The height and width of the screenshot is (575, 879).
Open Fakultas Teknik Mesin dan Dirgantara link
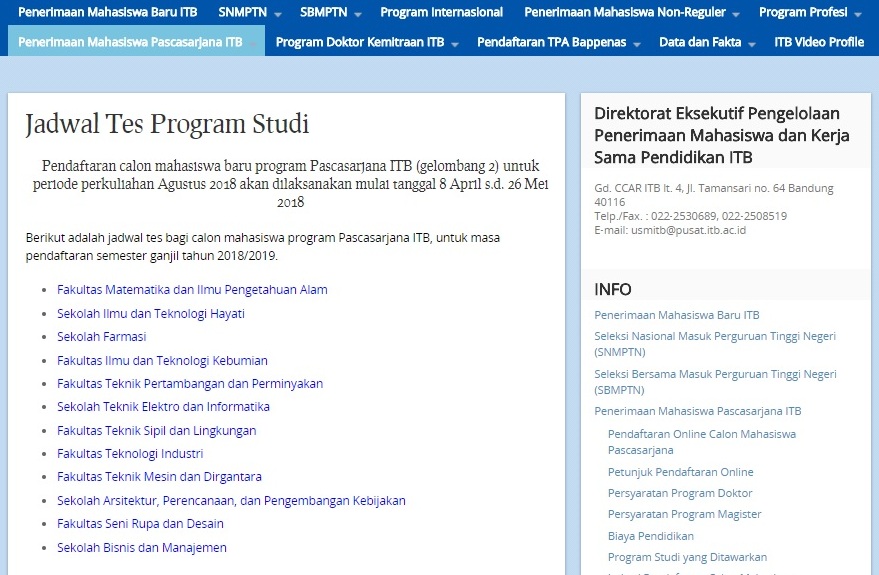point(159,477)
